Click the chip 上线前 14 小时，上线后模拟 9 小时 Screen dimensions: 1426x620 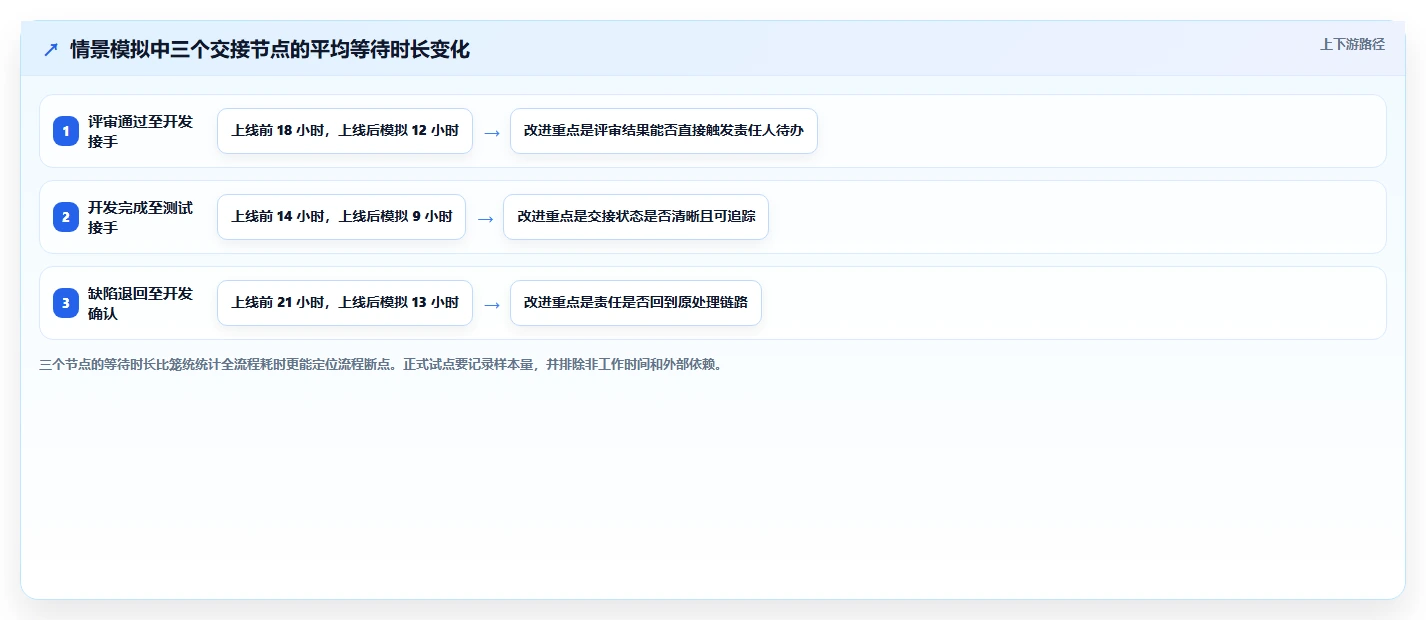[x=341, y=217]
